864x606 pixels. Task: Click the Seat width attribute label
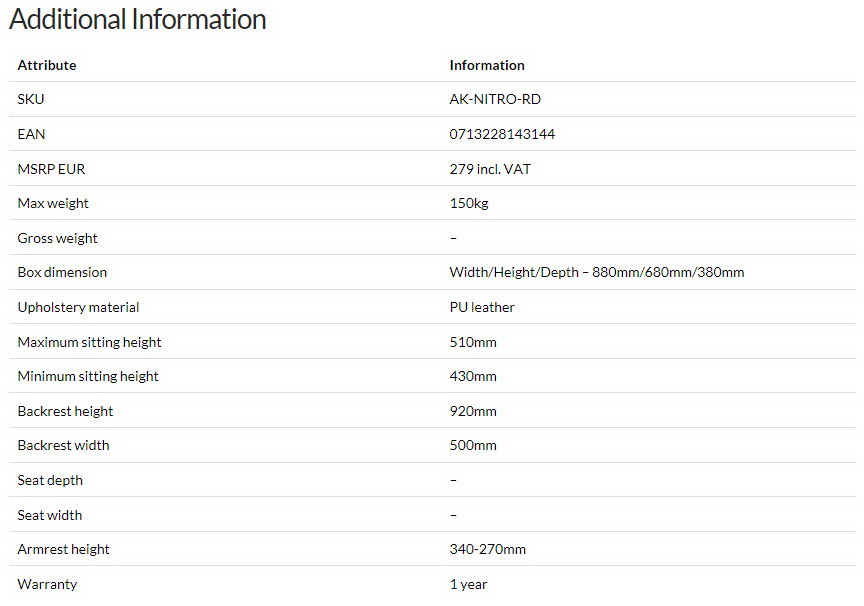[x=50, y=515]
